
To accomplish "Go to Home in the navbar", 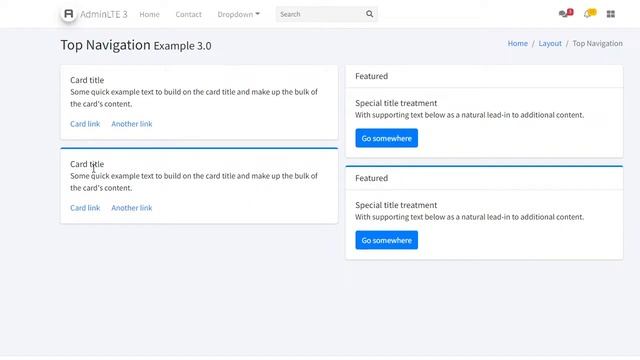I will (149, 14).
